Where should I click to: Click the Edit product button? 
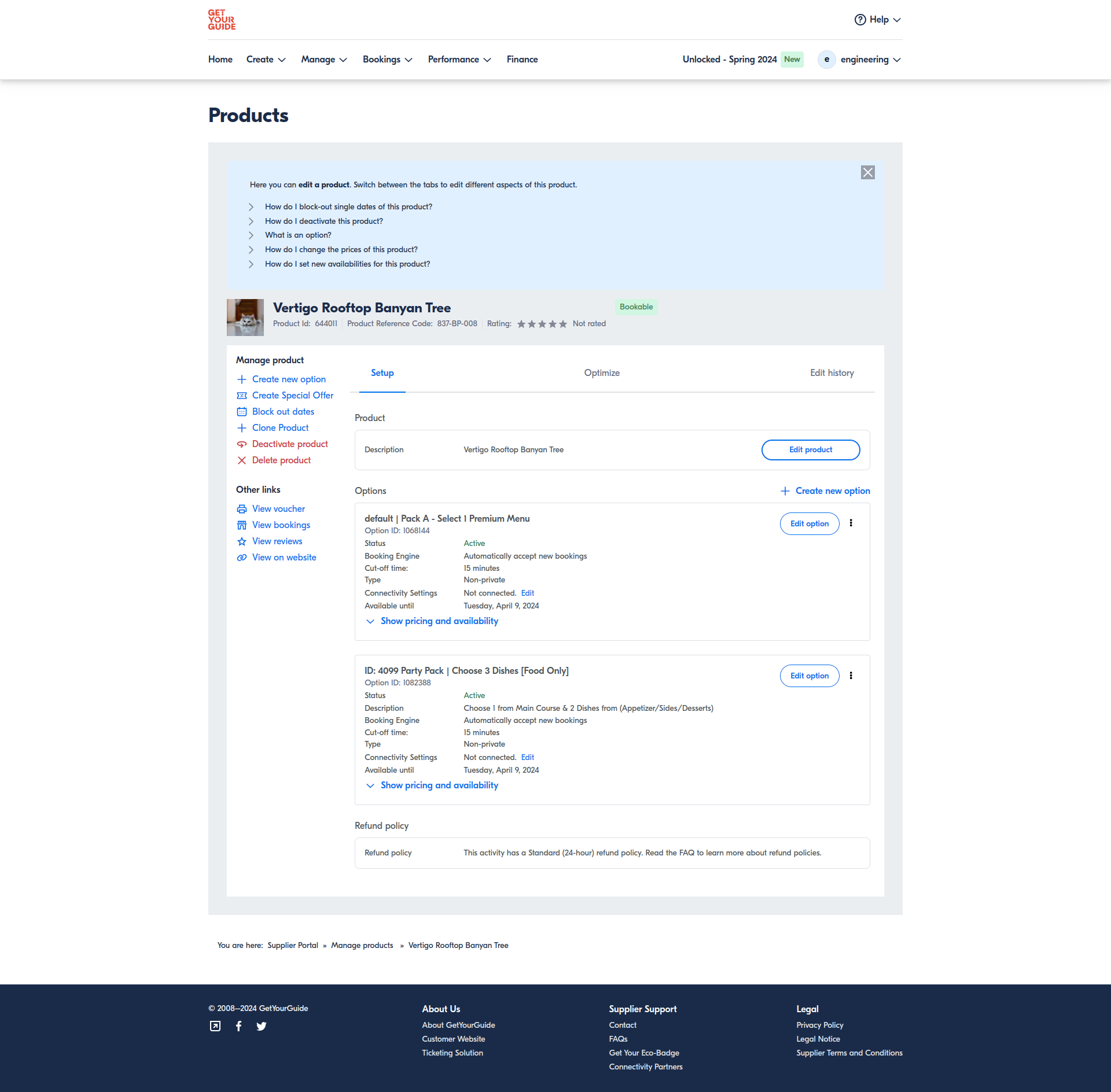pos(810,450)
